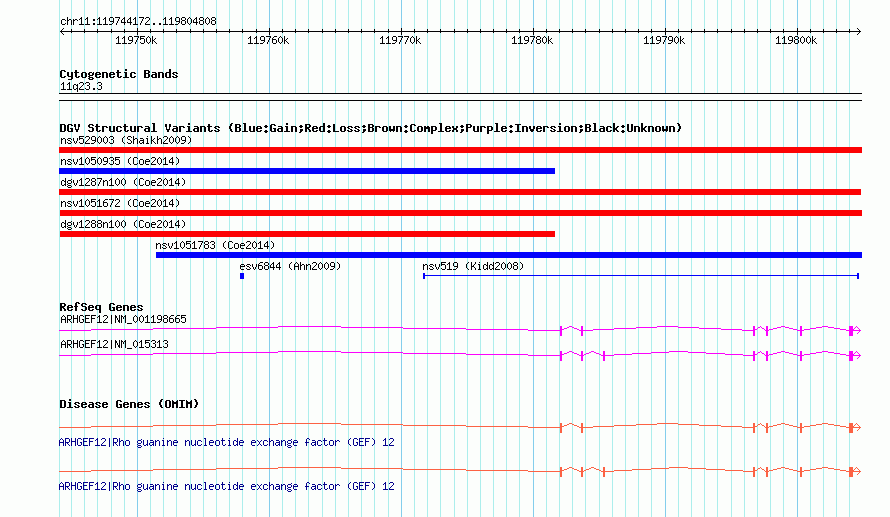
Task: Open the nsv1051783 (Coe2014) blue gain bar
Action: point(509,255)
